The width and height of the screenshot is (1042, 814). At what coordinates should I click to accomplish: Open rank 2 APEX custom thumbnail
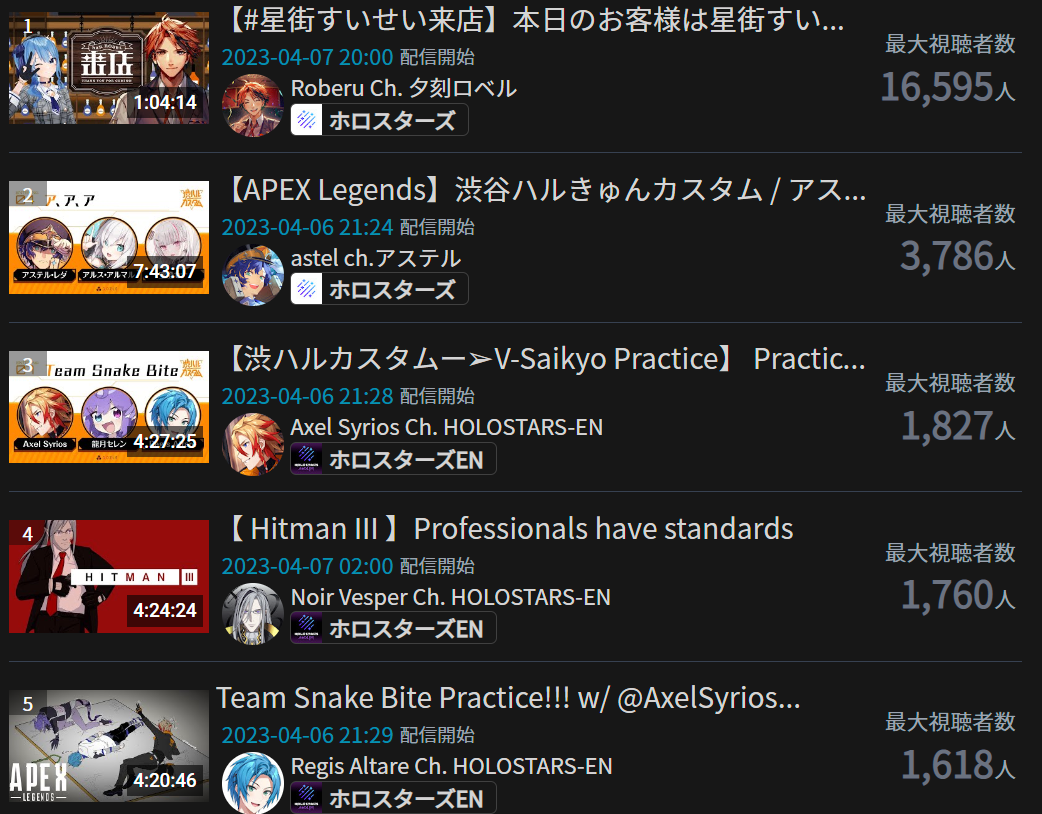coord(109,237)
